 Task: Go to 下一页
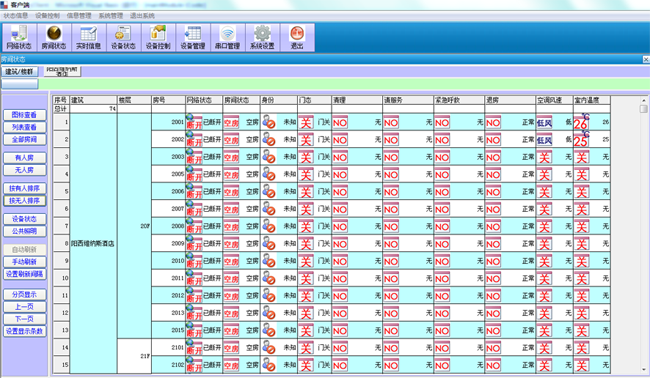[x=24, y=319]
